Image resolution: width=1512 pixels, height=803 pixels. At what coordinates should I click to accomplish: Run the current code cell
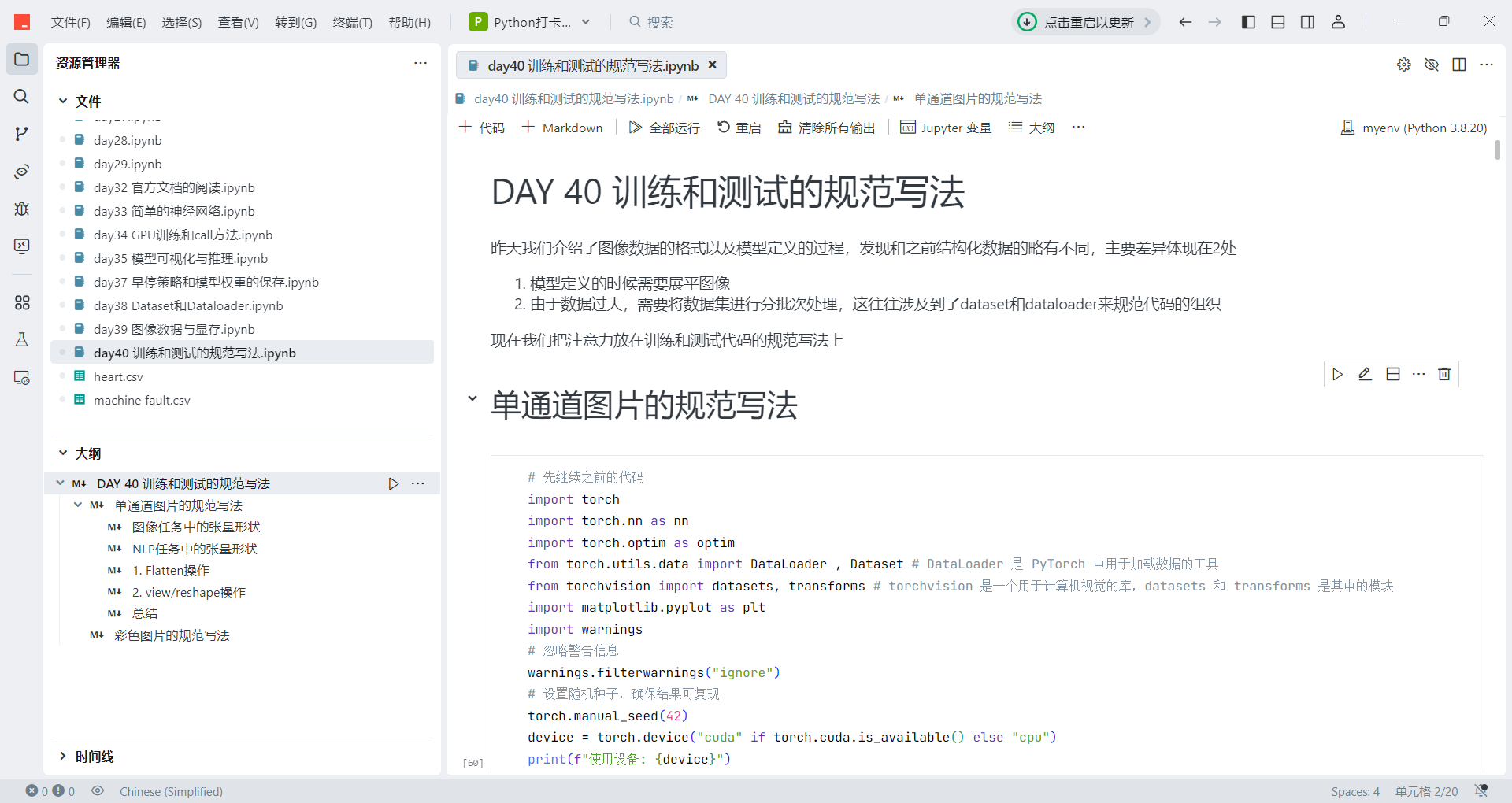click(x=1337, y=374)
